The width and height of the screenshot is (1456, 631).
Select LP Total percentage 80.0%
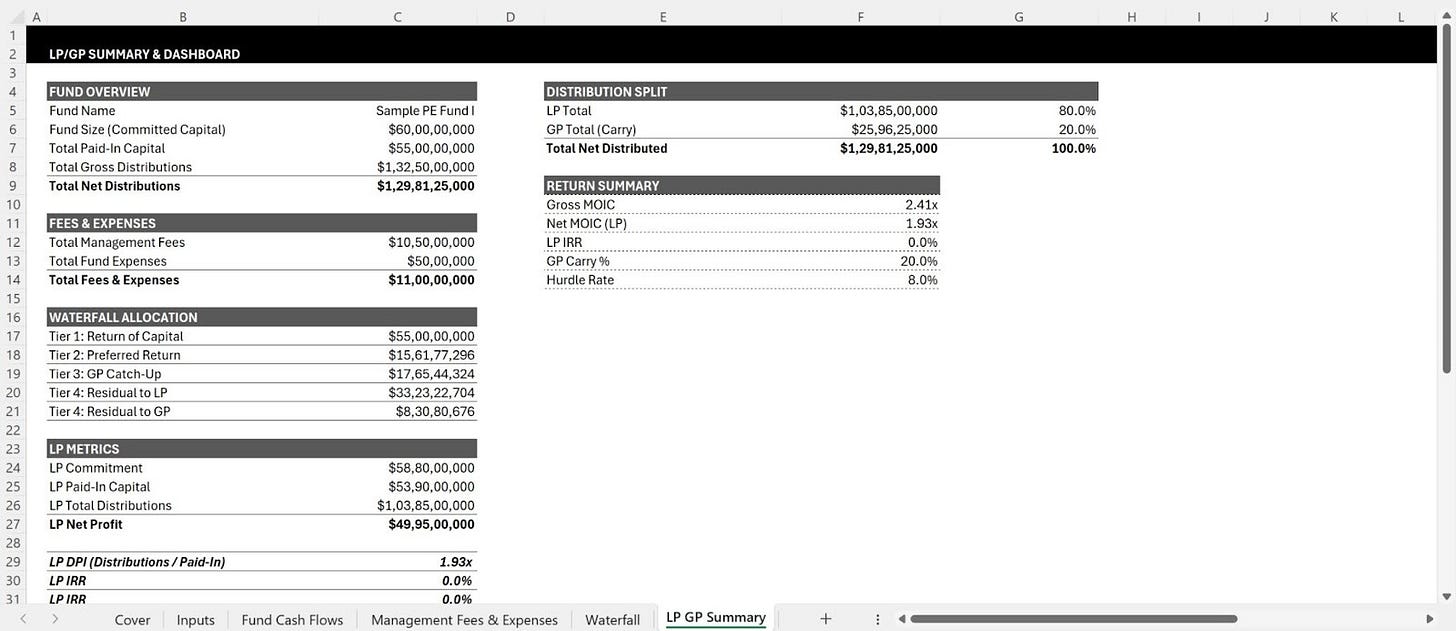(1077, 111)
